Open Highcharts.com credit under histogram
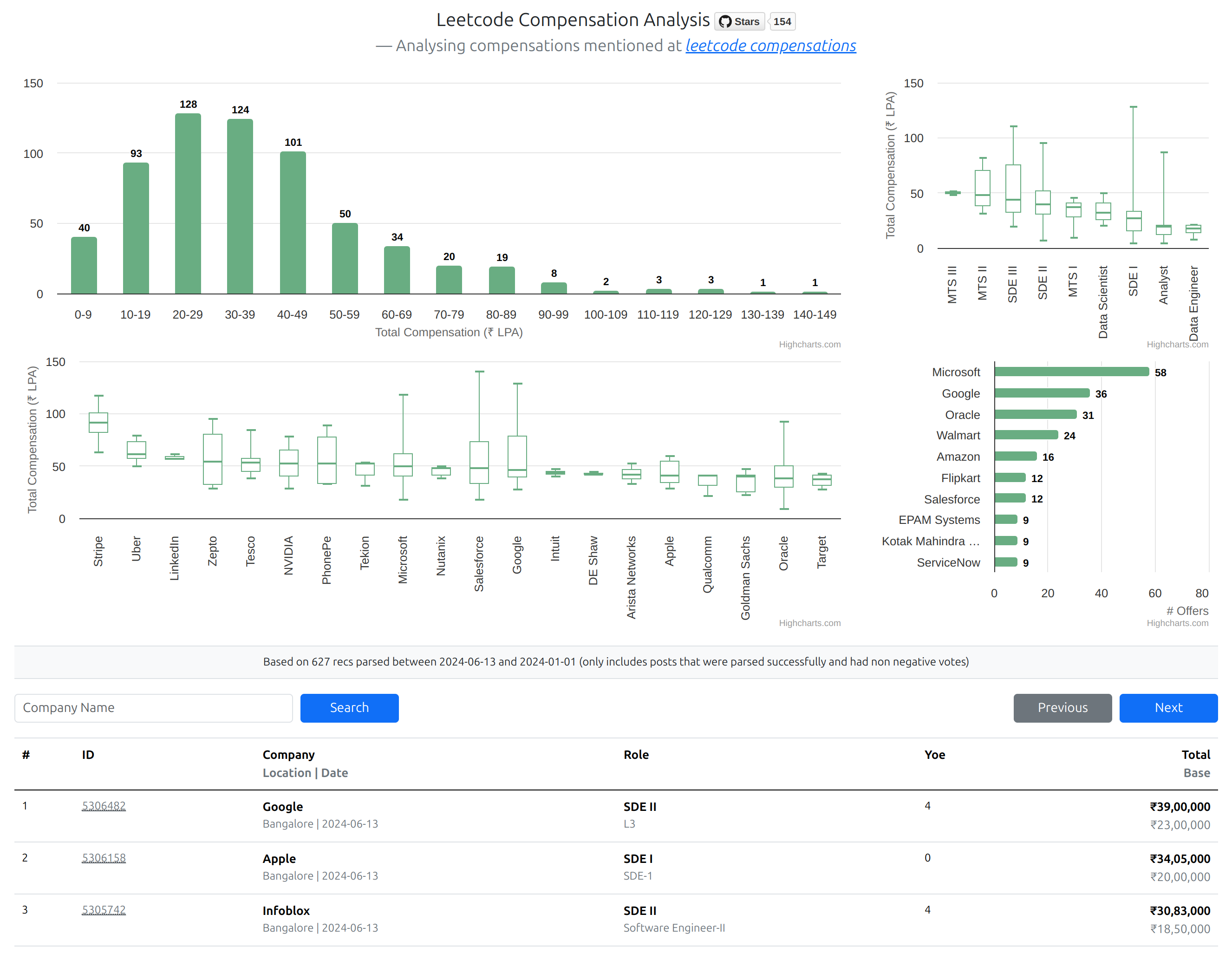Viewport: 1232px width, 953px height. 809,344
